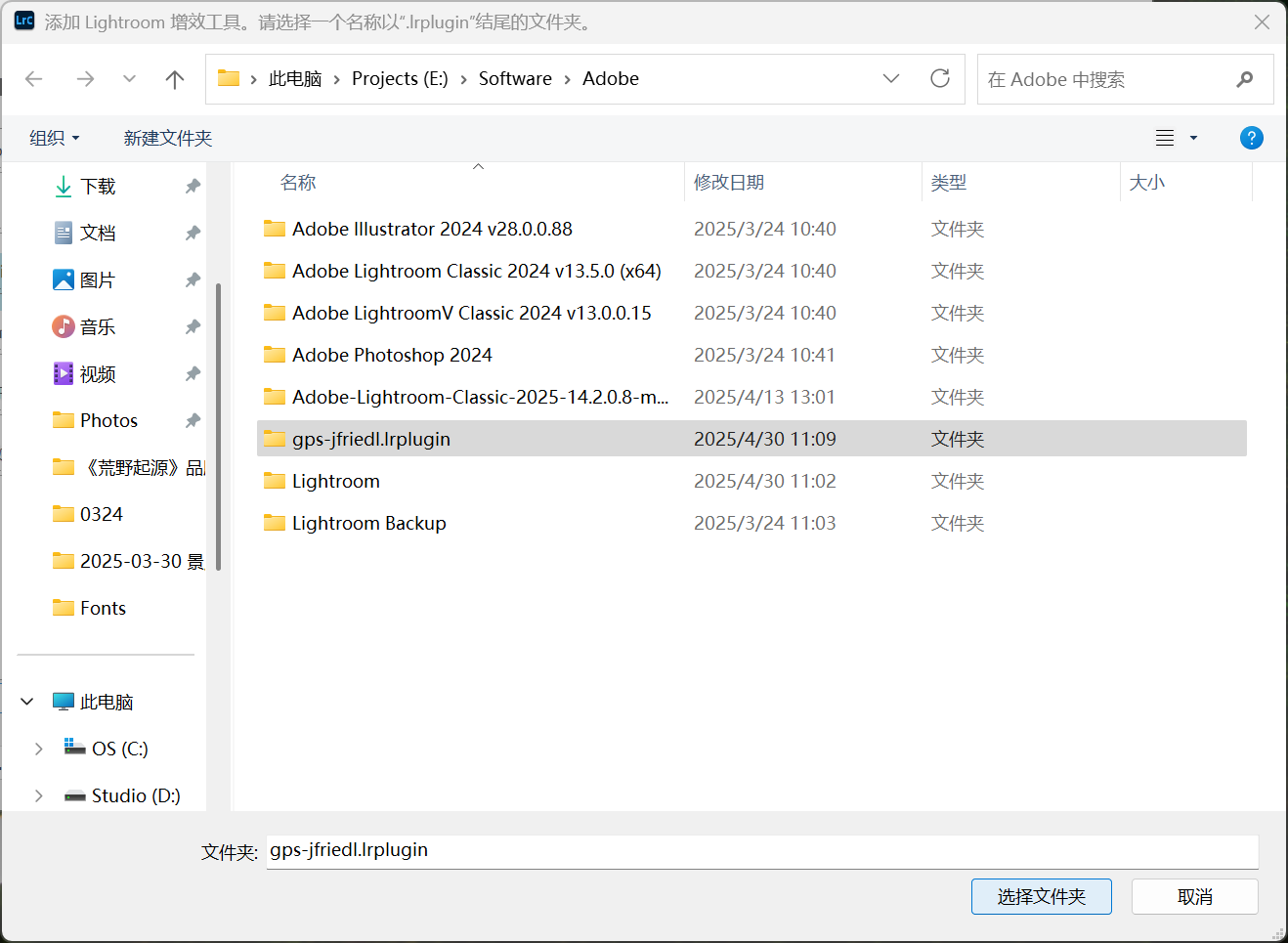Image resolution: width=1288 pixels, height=943 pixels.
Task: Click the search magnifier icon
Action: (x=1245, y=79)
